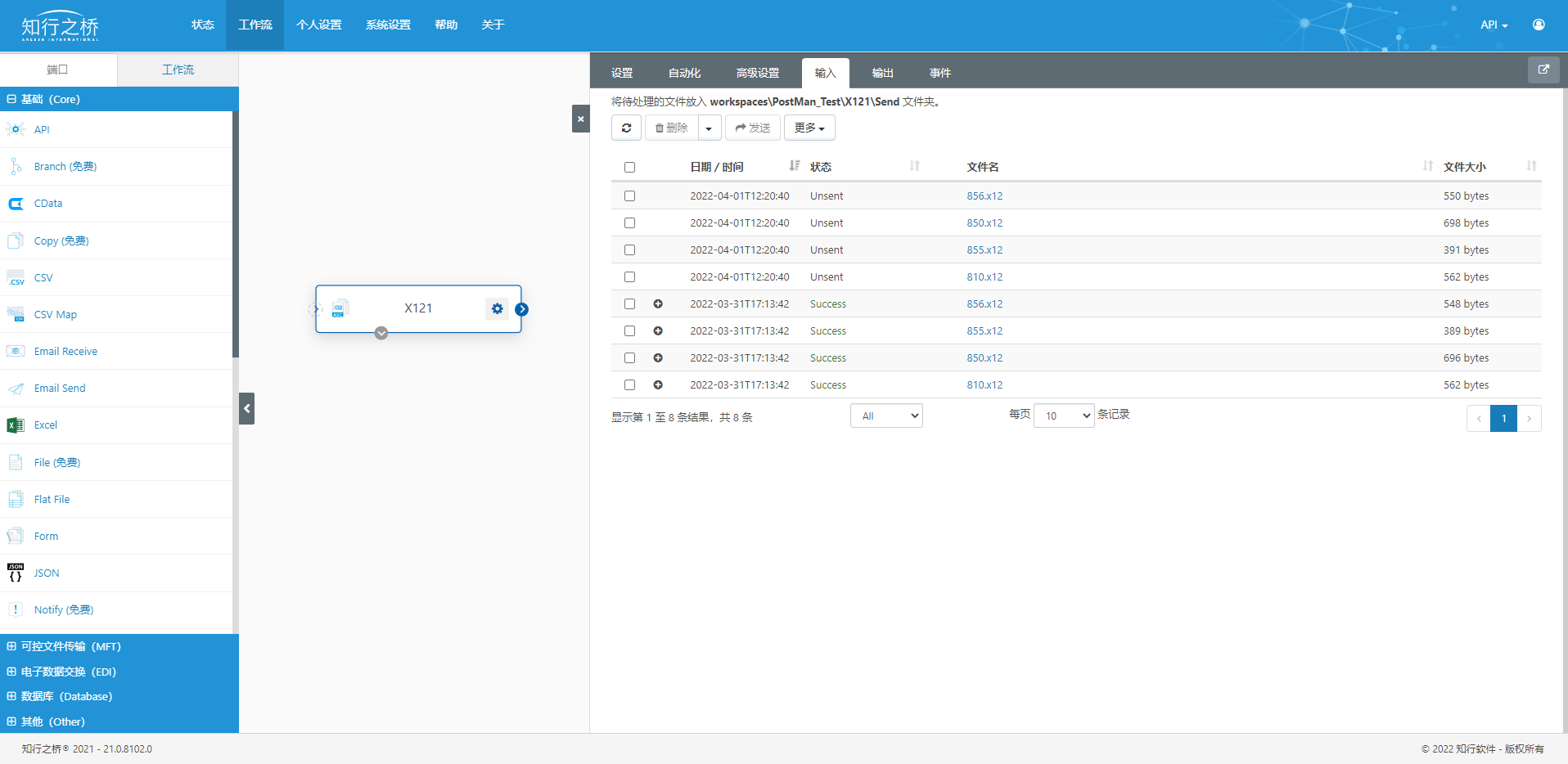Expand details for Success row 855.x12
Image resolution: width=1568 pixels, height=764 pixels.
tap(658, 331)
